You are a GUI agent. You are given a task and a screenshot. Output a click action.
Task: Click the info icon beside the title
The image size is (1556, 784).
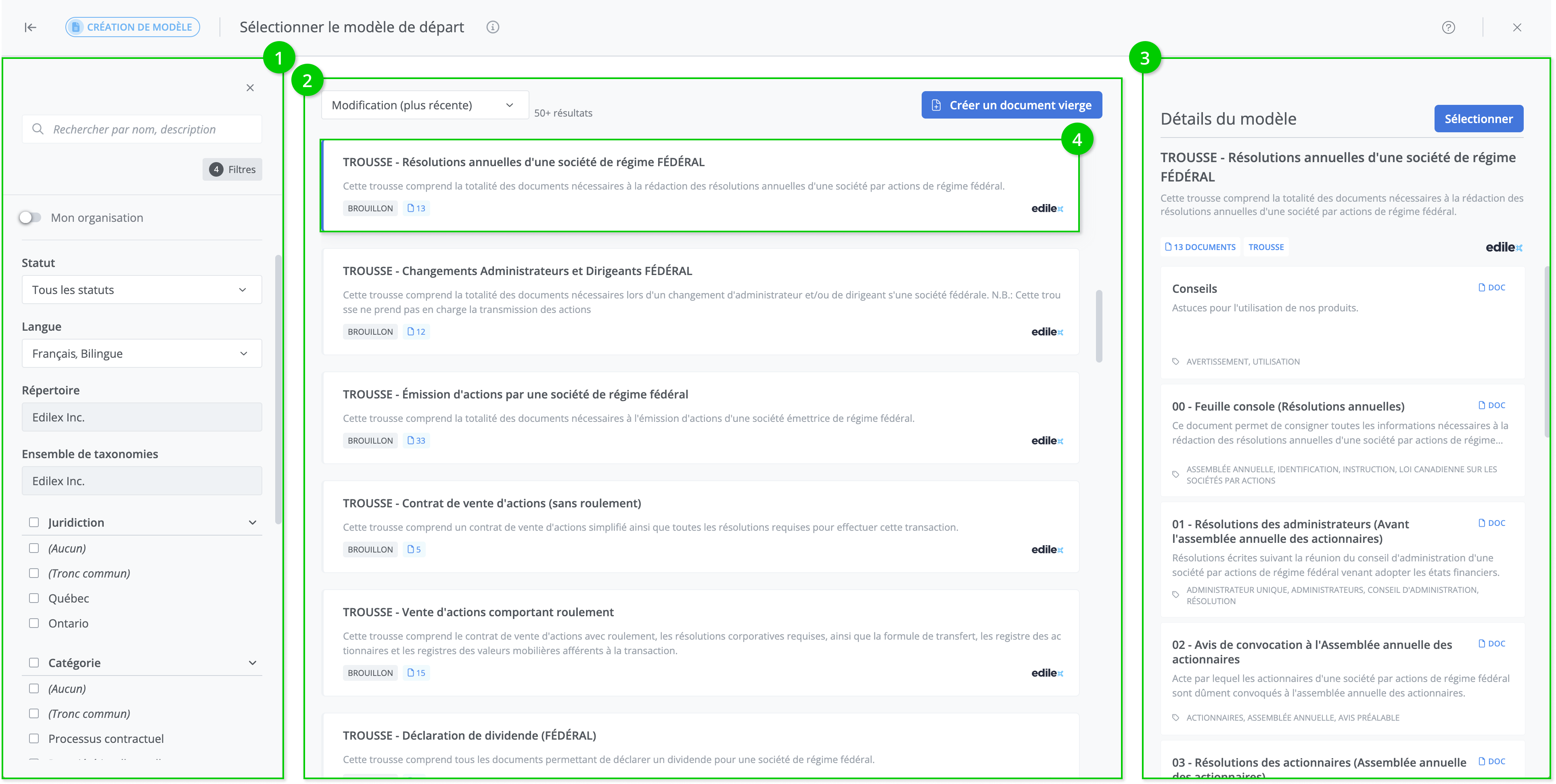pyautogui.click(x=492, y=27)
